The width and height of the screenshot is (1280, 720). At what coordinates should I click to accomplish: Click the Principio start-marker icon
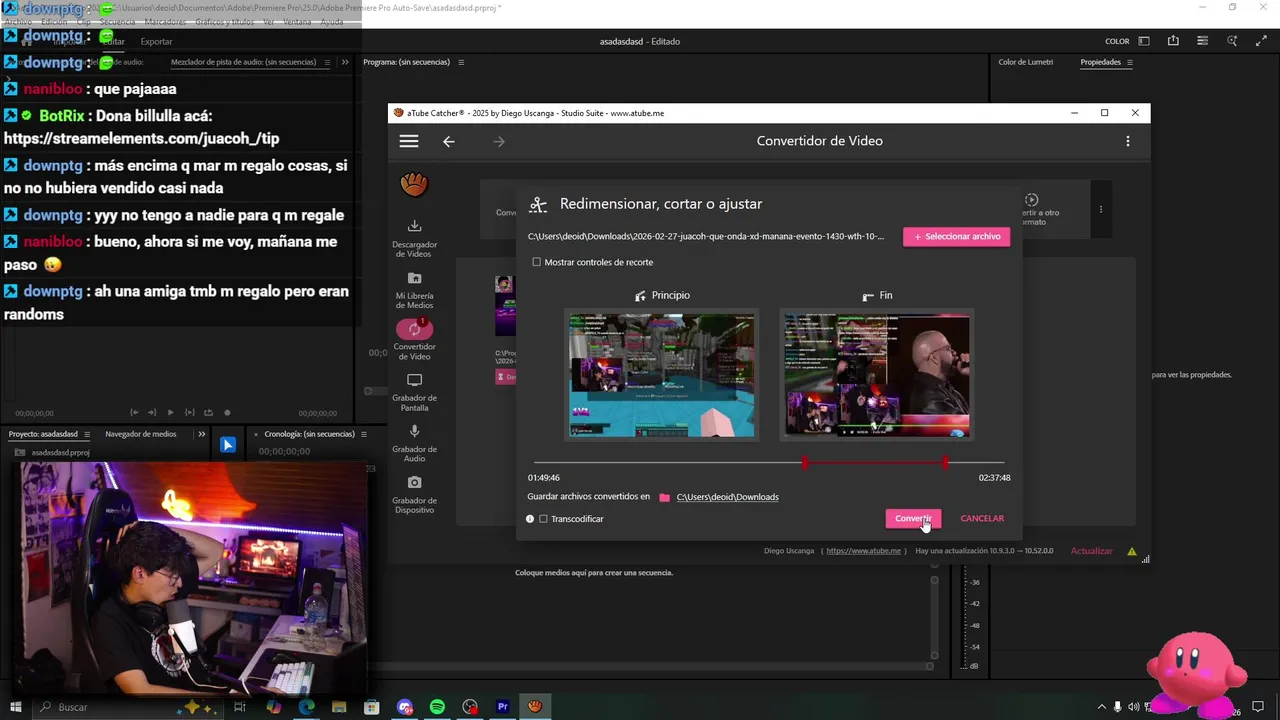[x=640, y=296]
